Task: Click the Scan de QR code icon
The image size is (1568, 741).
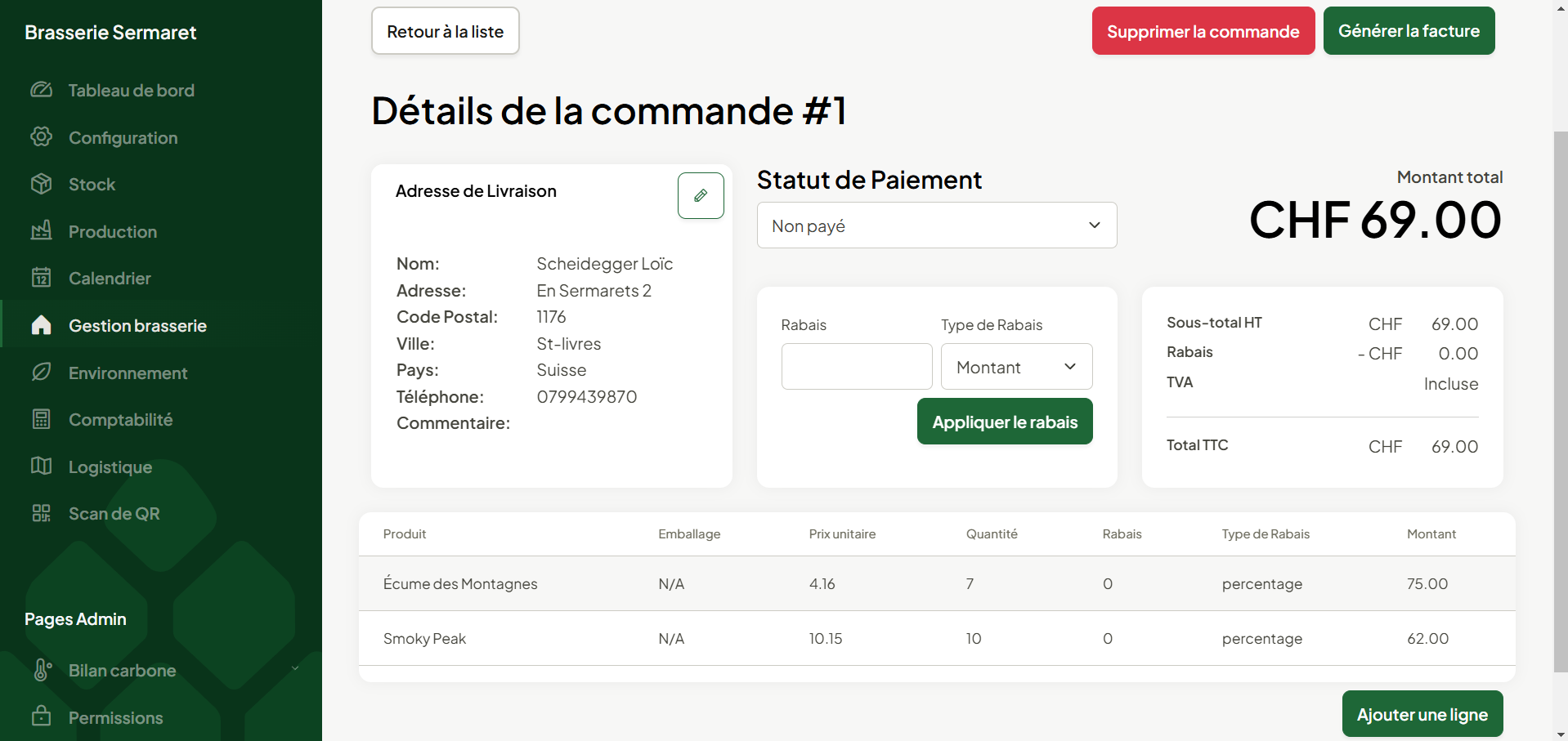Action: tap(41, 513)
